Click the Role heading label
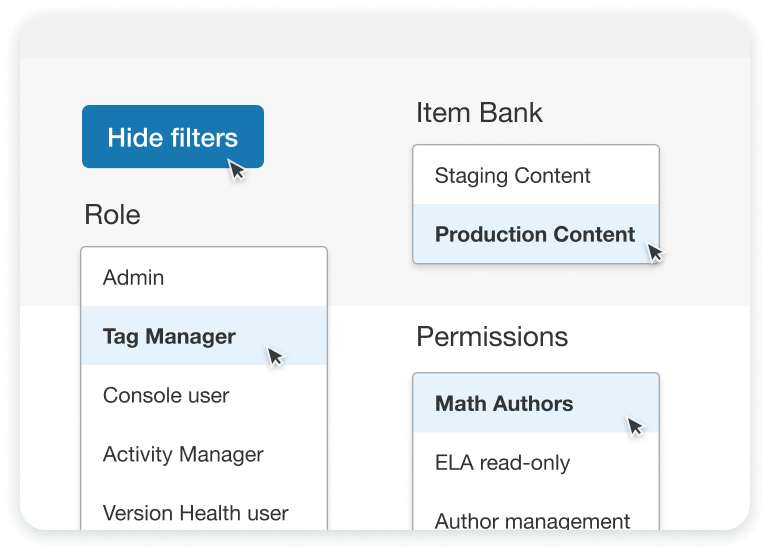The width and height of the screenshot is (770, 554). [112, 214]
